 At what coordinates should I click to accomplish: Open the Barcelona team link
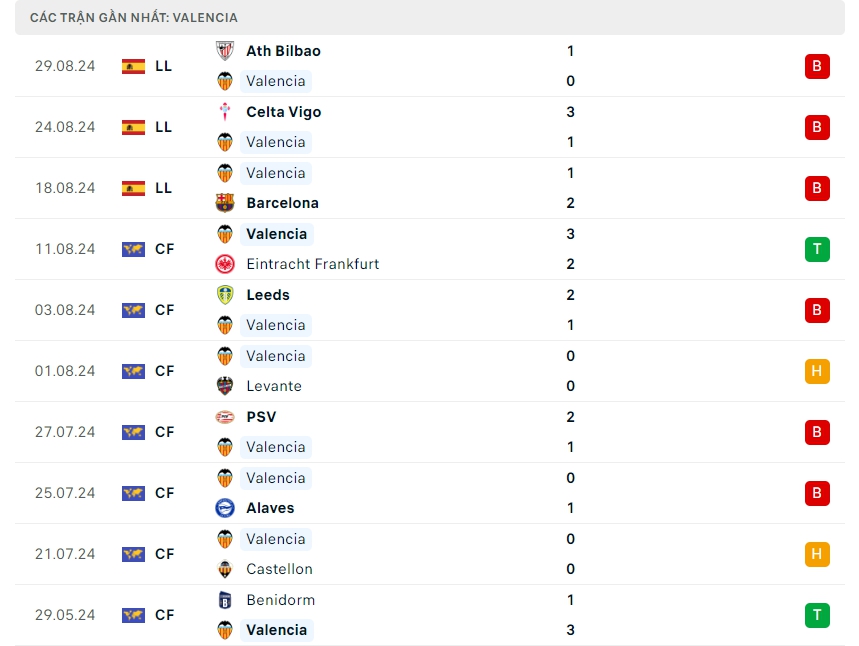pos(282,203)
